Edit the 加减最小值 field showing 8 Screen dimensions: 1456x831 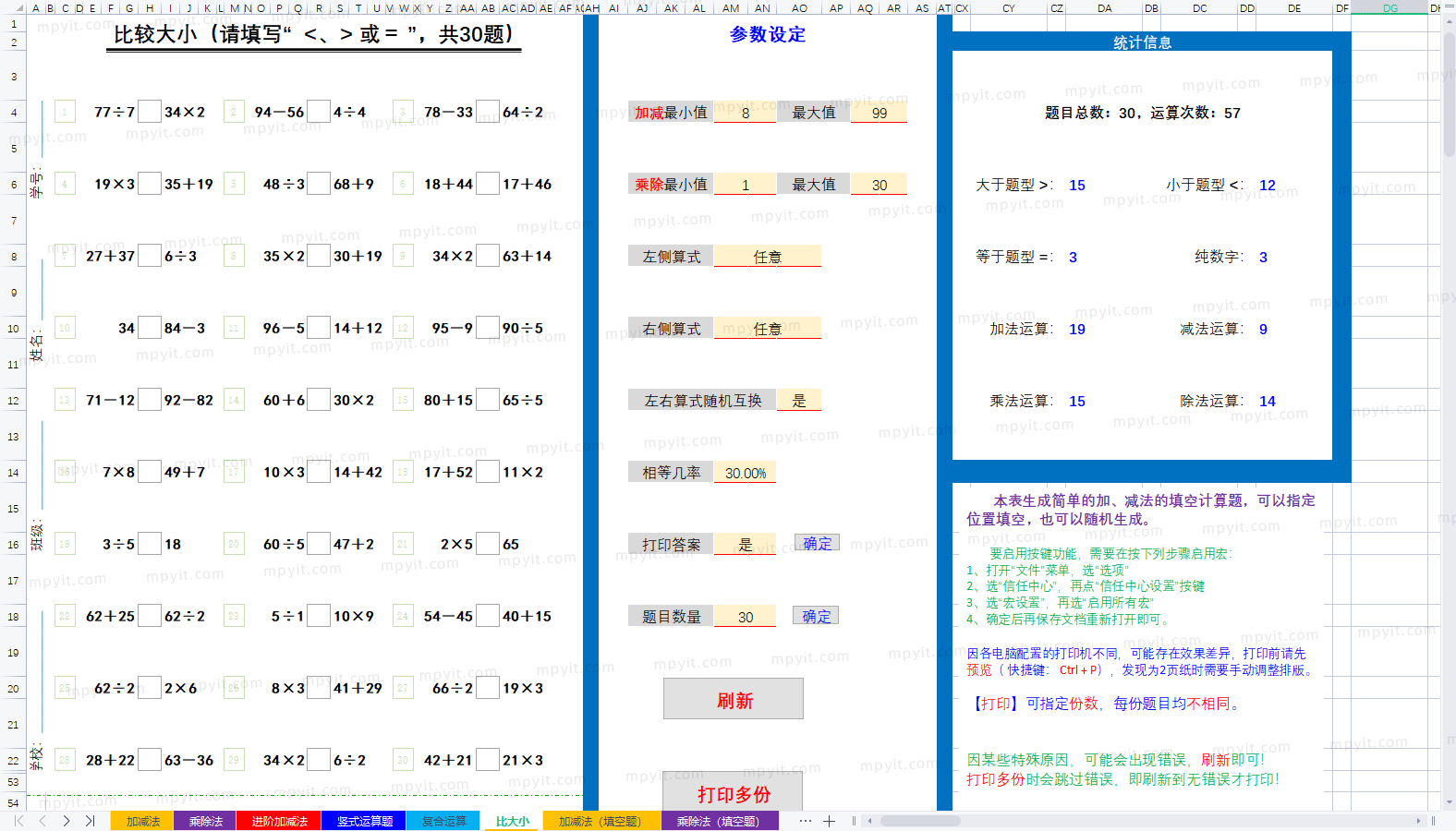pyautogui.click(x=746, y=113)
